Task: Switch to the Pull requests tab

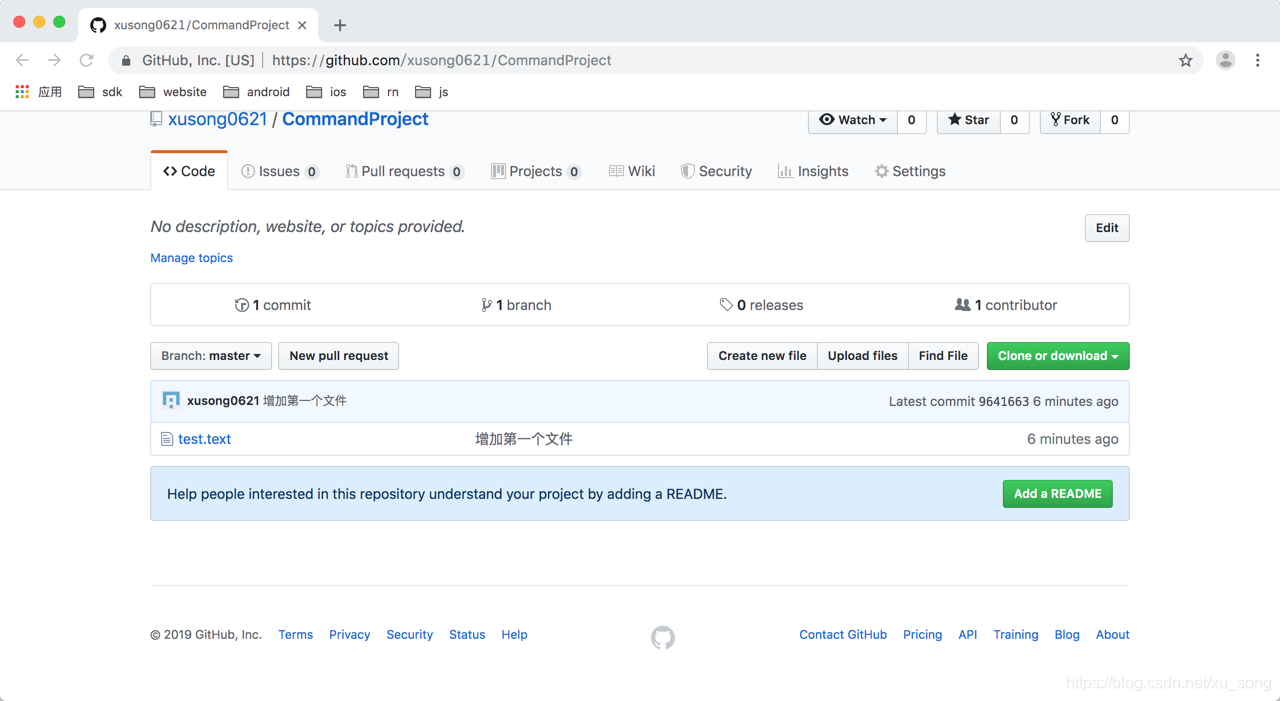Action: click(405, 171)
